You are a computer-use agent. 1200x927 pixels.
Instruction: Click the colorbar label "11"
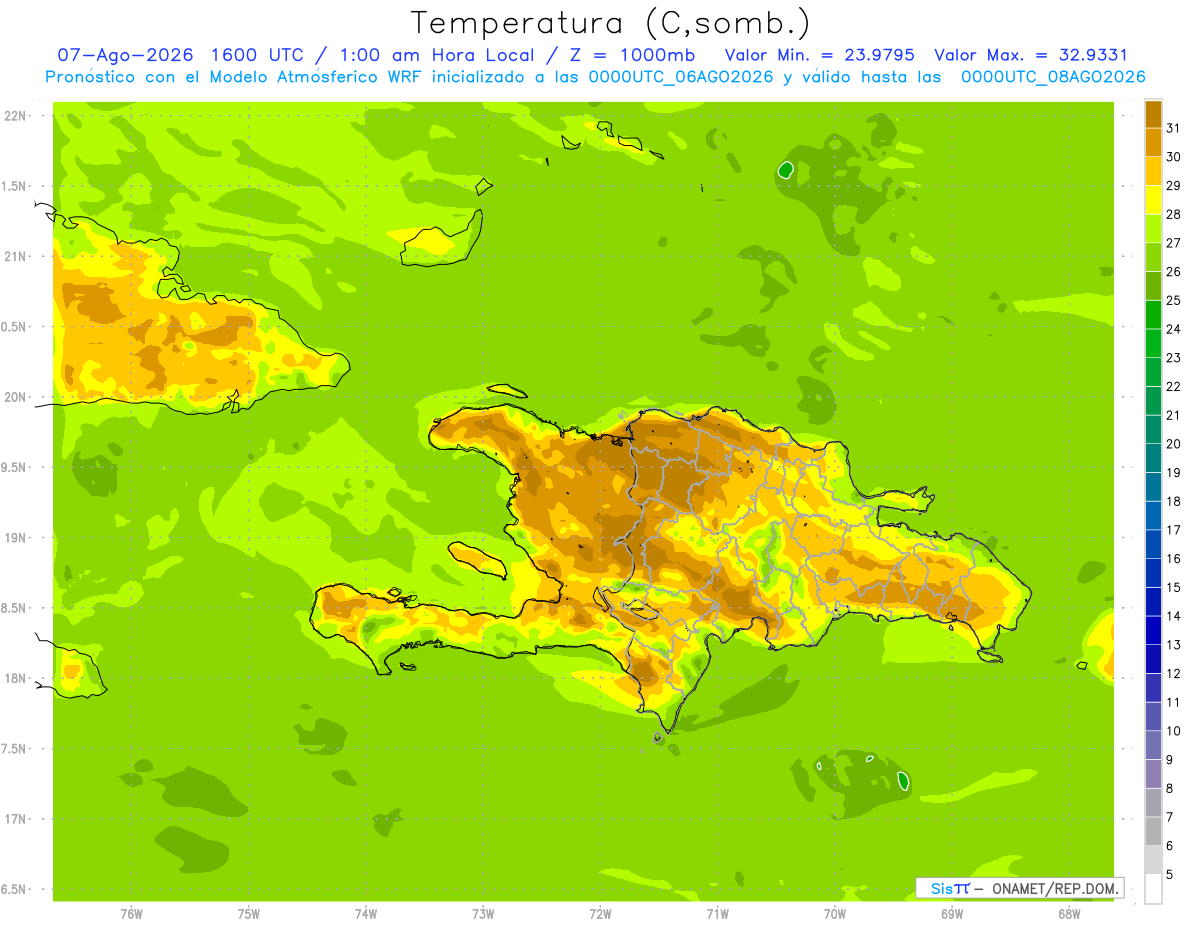pos(1173,702)
